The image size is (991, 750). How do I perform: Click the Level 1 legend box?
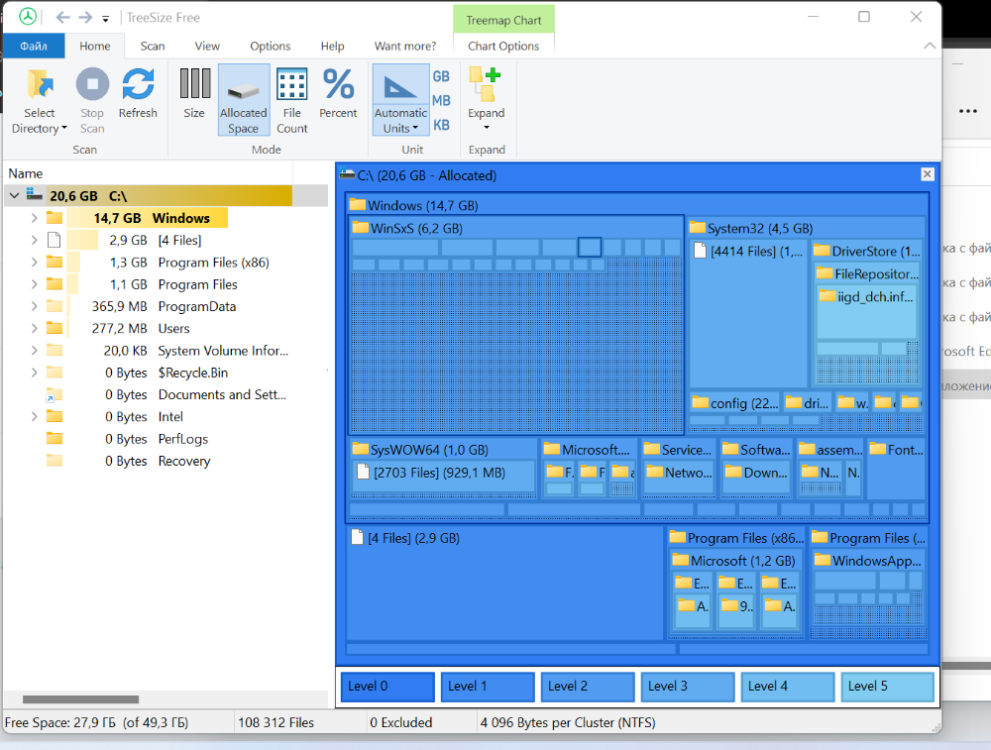(487, 686)
